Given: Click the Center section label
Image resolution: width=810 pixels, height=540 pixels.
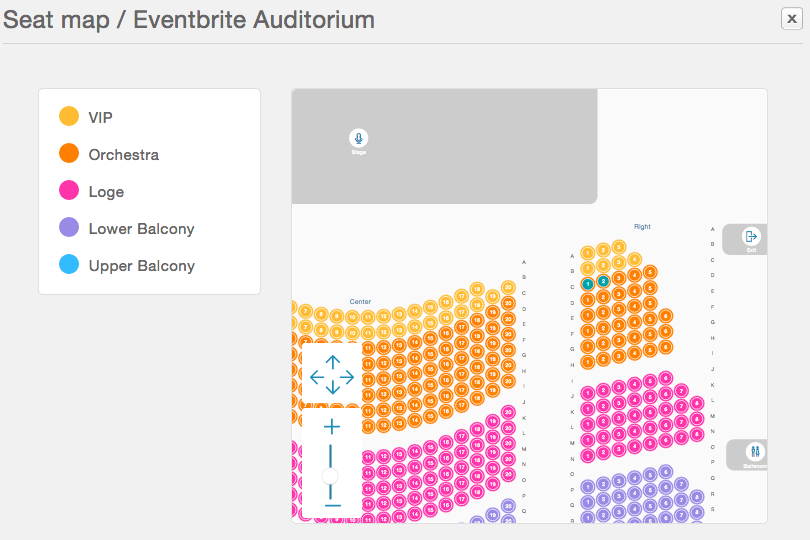Looking at the screenshot, I should tap(360, 301).
